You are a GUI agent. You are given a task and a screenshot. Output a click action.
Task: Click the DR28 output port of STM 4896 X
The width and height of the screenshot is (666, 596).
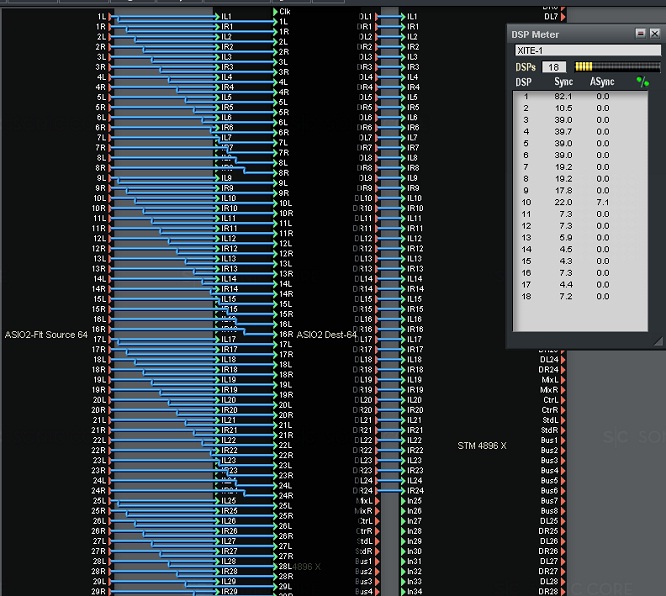coord(563,591)
